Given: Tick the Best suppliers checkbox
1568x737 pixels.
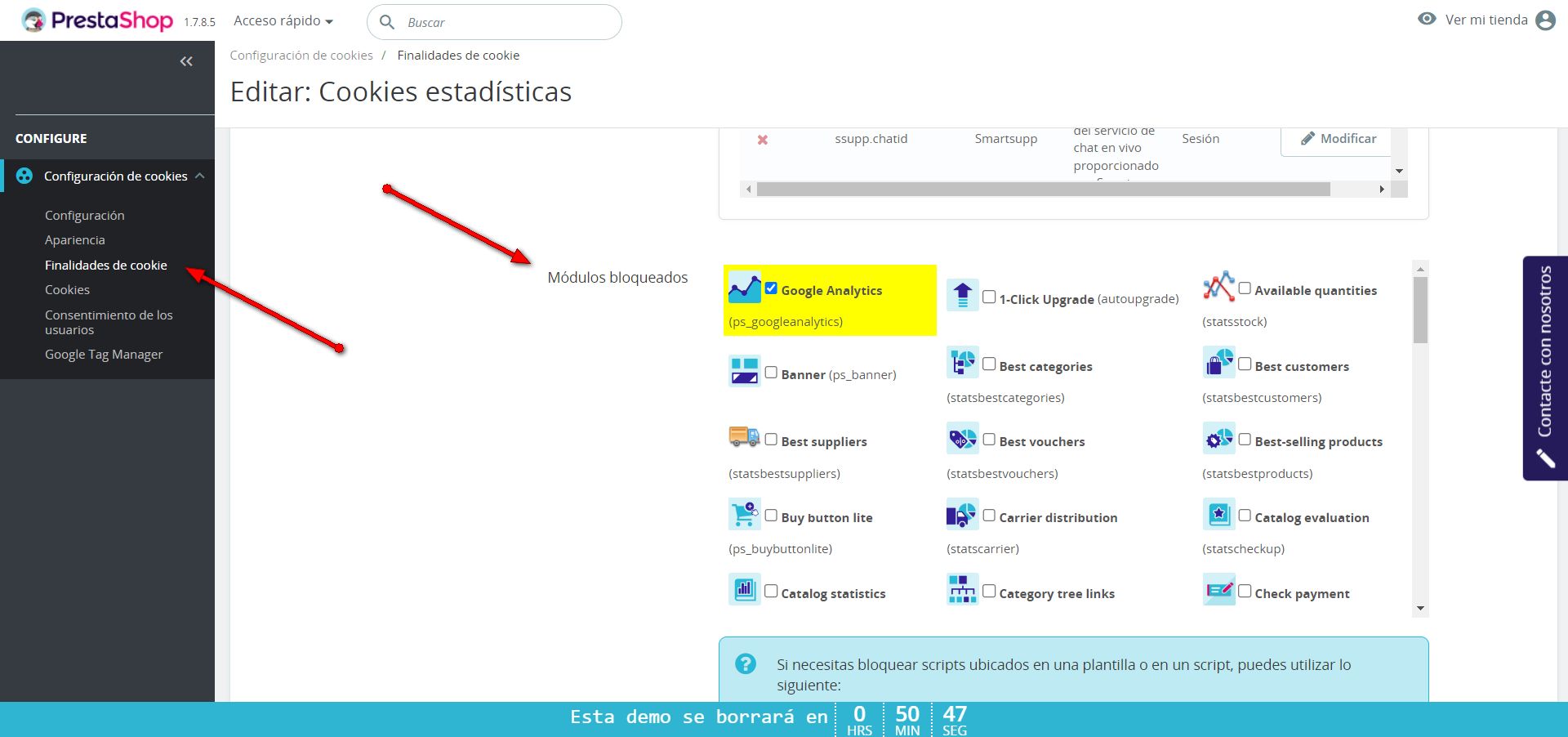Looking at the screenshot, I should coord(771,440).
